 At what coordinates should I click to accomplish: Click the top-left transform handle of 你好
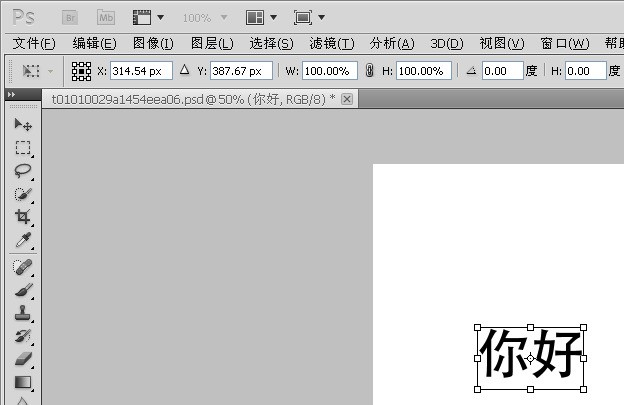(478, 327)
